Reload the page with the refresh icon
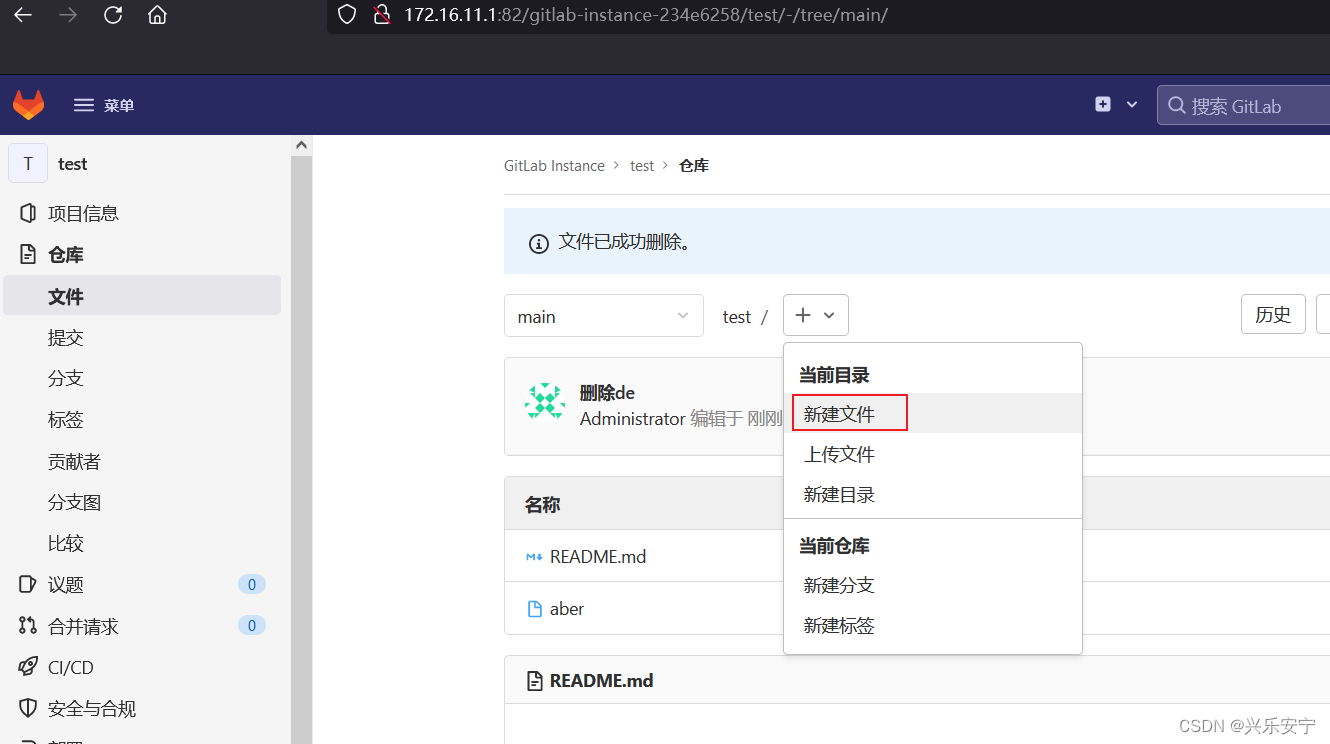Viewport: 1330px width, 744px height. (x=113, y=15)
